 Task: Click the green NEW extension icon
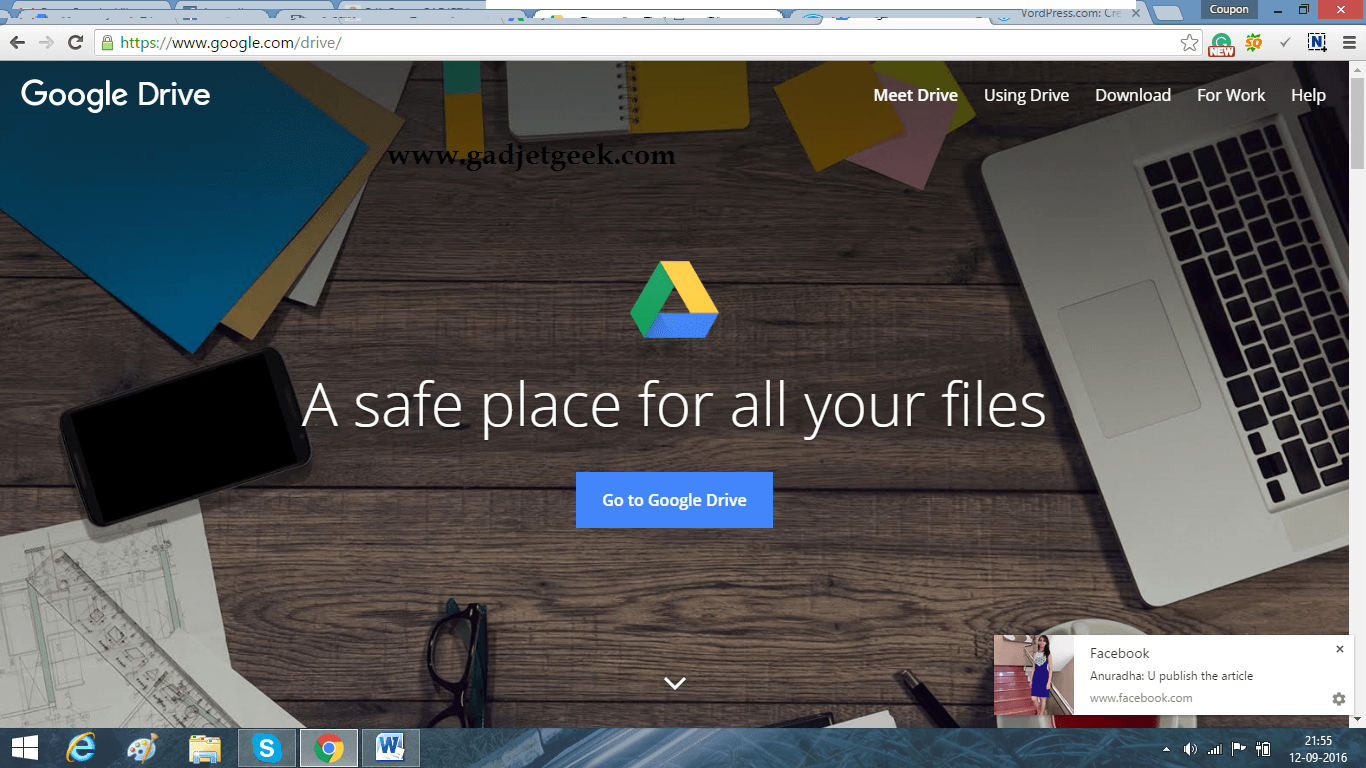pyautogui.click(x=1221, y=44)
